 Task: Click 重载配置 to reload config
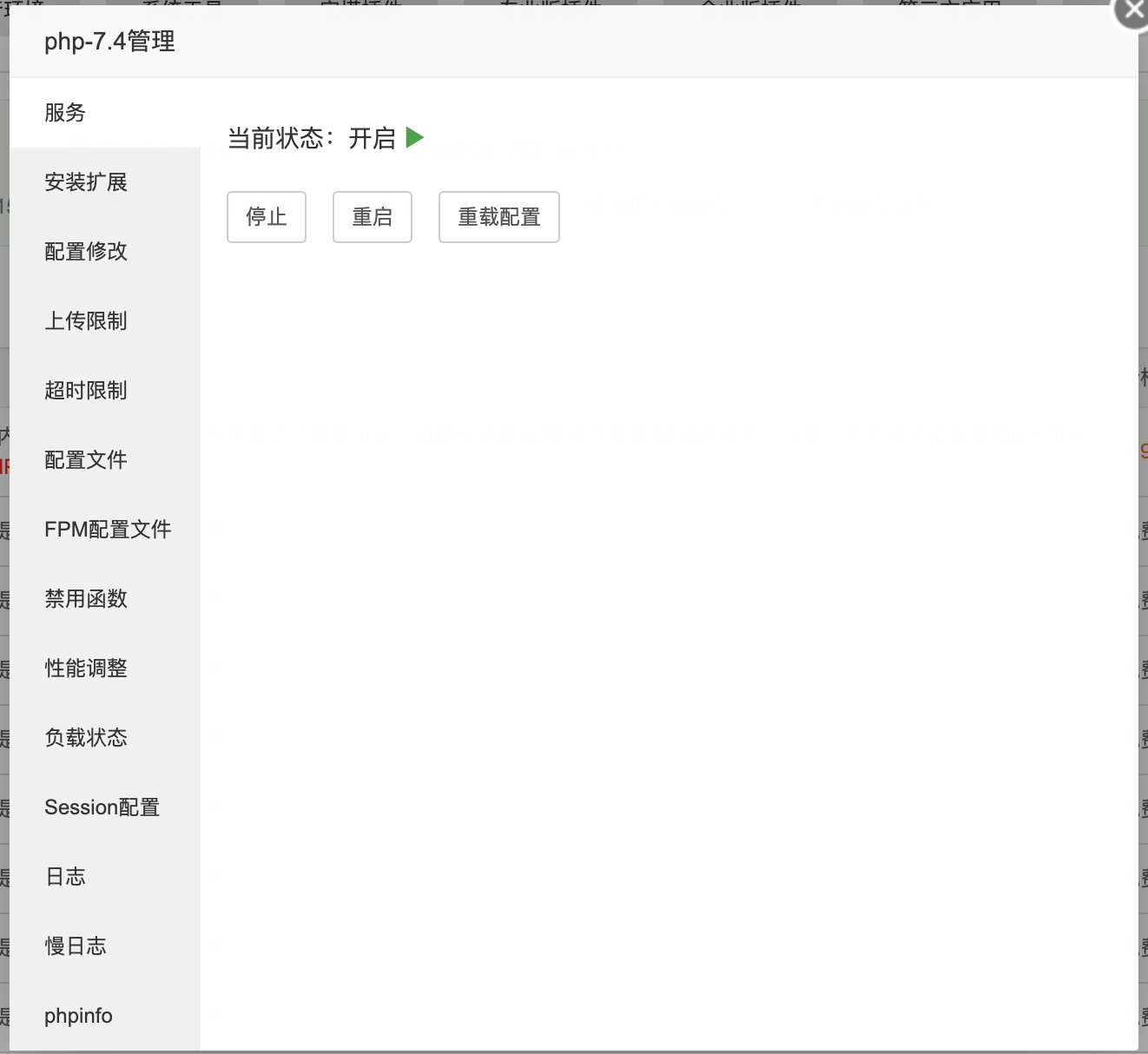[499, 217]
